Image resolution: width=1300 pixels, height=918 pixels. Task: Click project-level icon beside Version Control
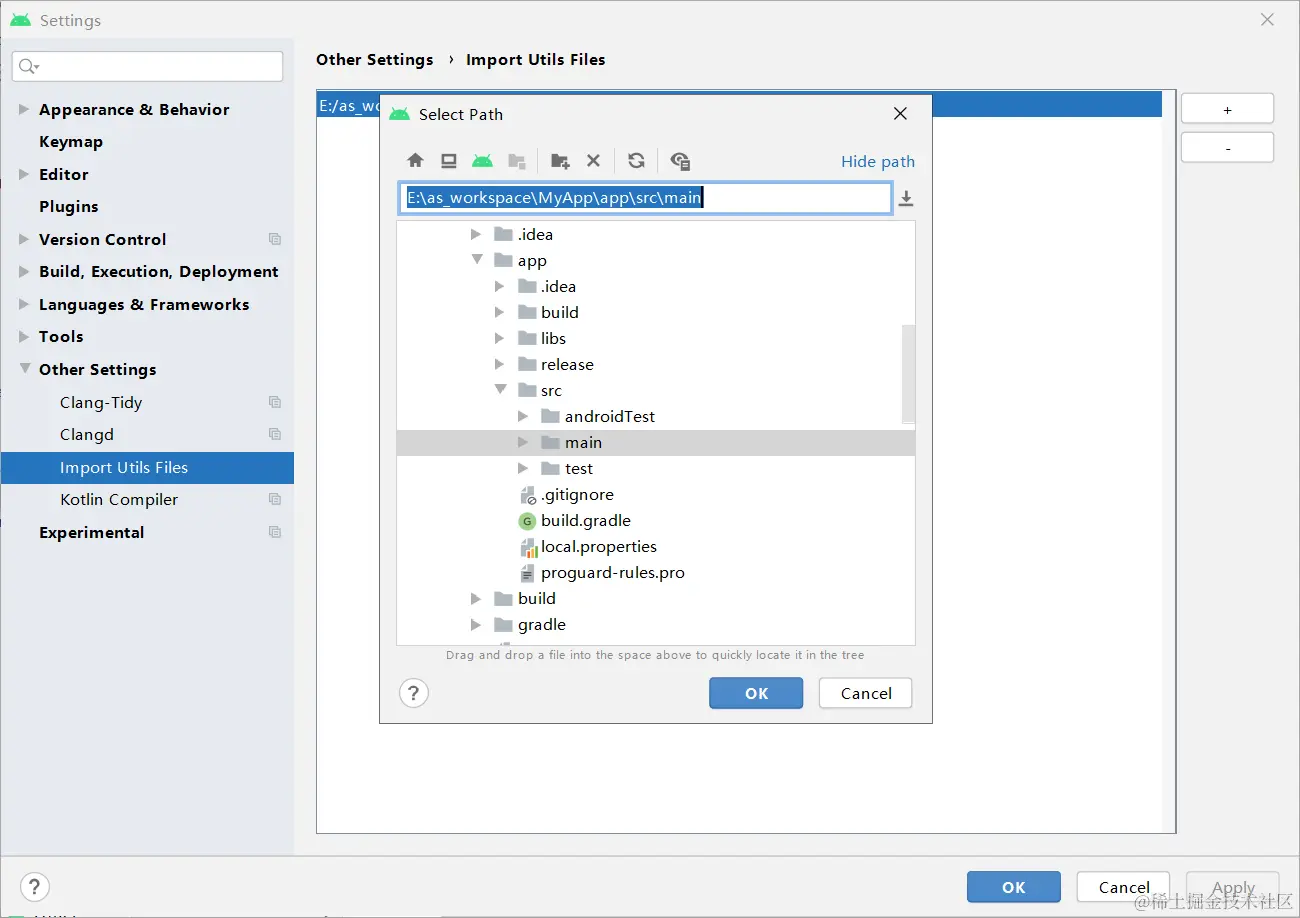[x=275, y=239]
